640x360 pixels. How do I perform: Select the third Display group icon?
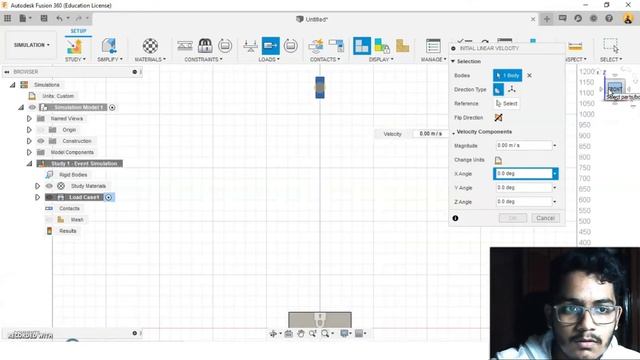point(402,46)
